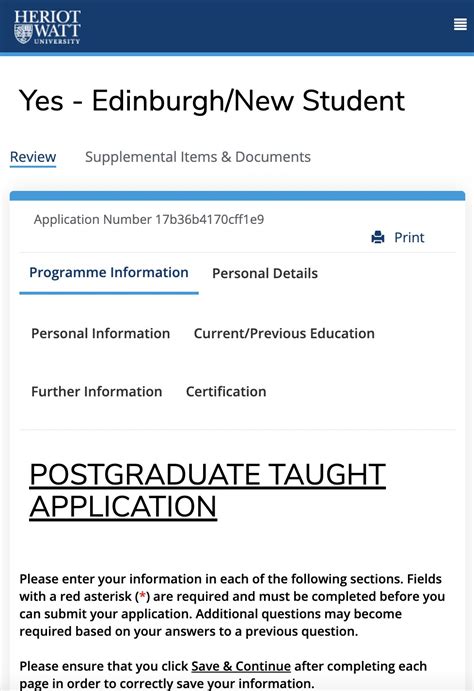Select the Further Information tab
This screenshot has height=691, width=474.
(96, 391)
